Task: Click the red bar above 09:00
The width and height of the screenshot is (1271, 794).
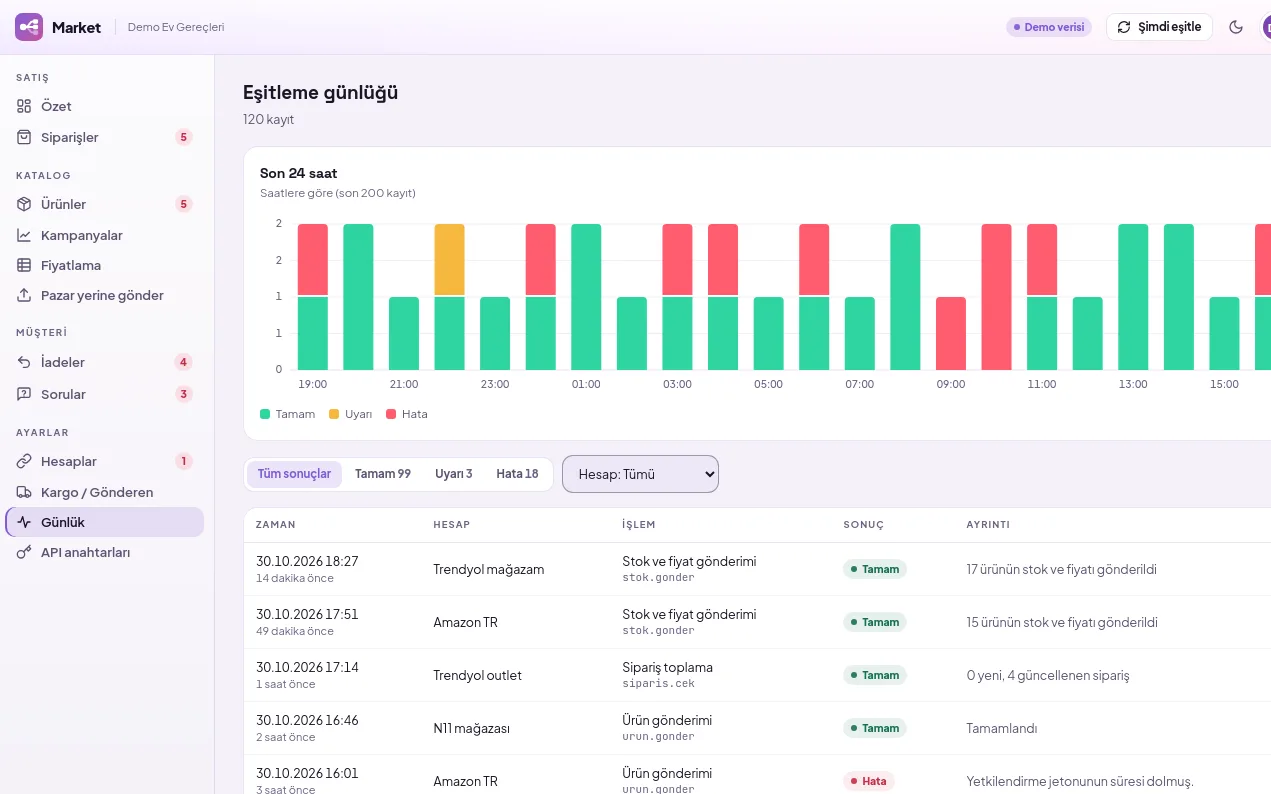Action: pyautogui.click(x=951, y=333)
